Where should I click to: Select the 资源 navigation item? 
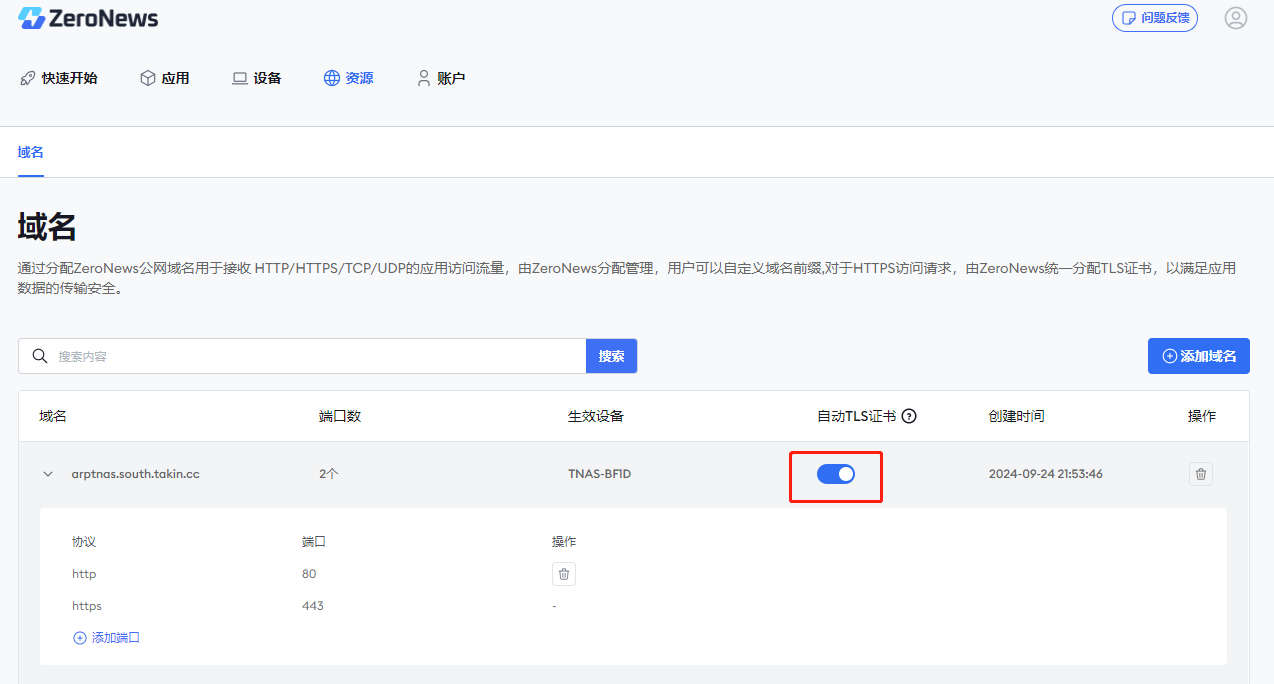tap(349, 78)
